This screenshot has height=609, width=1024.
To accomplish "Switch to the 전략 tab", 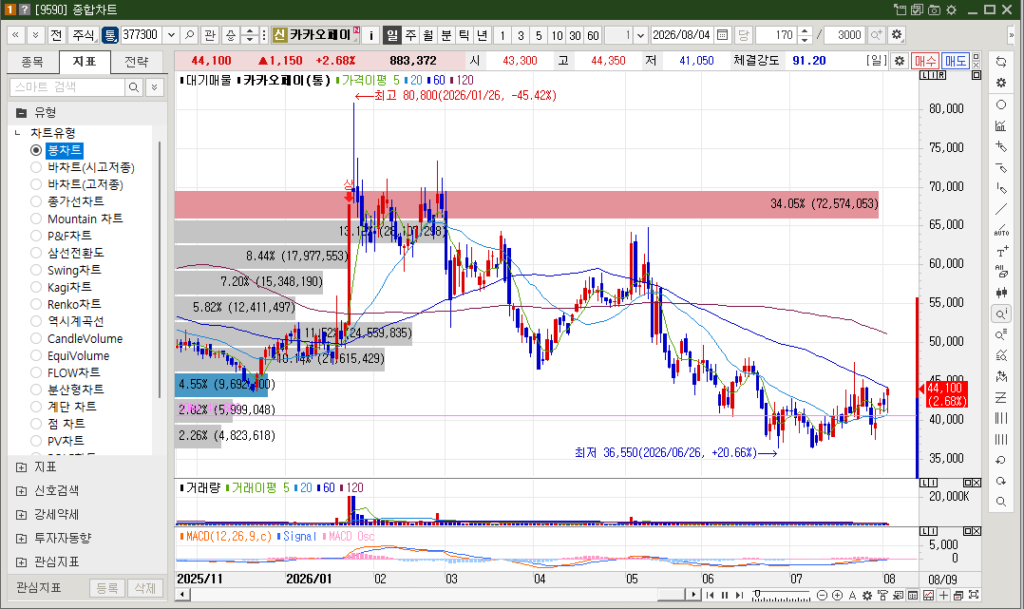I will pos(136,62).
